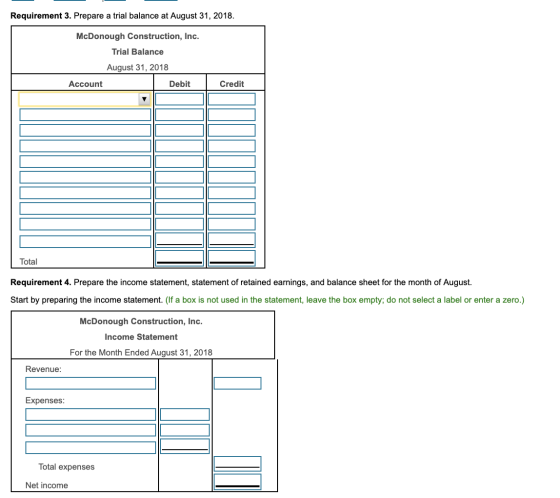This screenshot has width=560, height=498.
Task: Select the fourth-row Account field in Trial Balance
Action: 85,146
